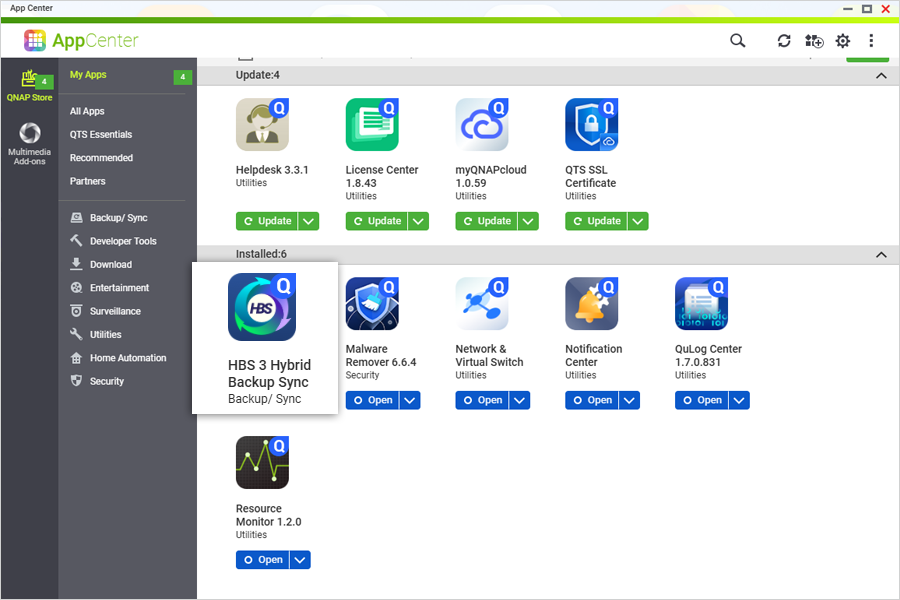Open the dropdown arrow beside Helpdesk Update button
900x600 pixels.
308,221
